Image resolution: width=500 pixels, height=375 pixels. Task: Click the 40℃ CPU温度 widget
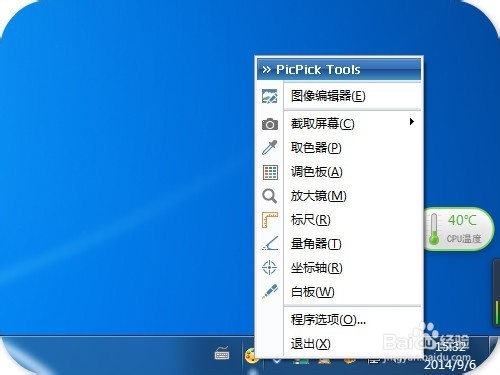click(458, 229)
